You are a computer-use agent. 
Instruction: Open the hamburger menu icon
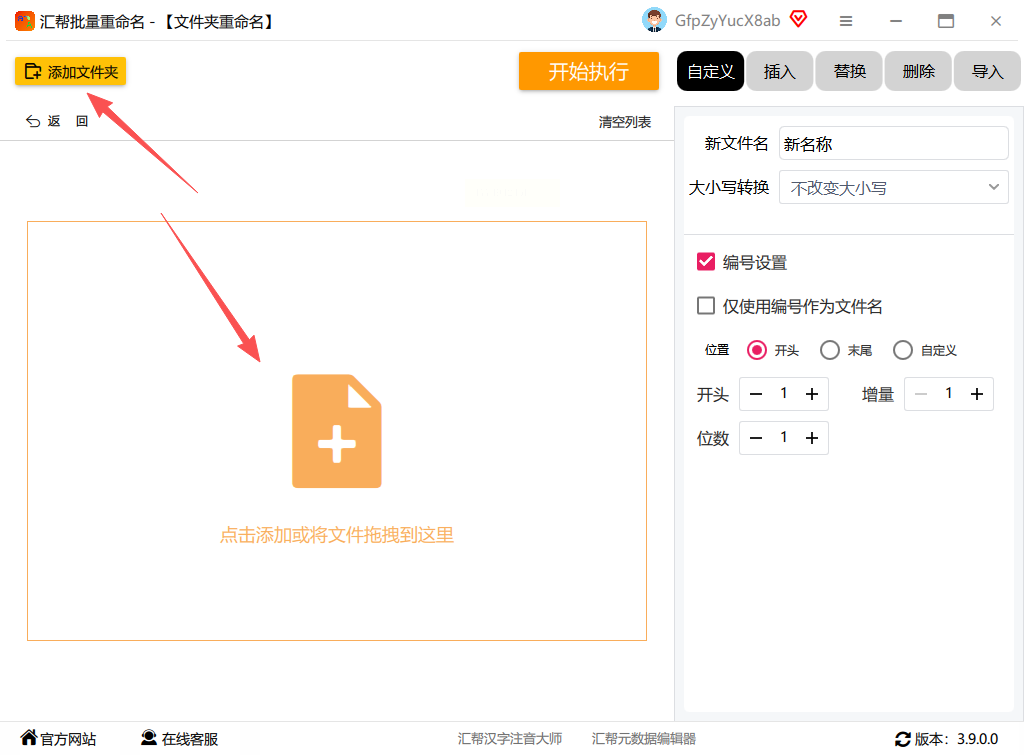(846, 21)
